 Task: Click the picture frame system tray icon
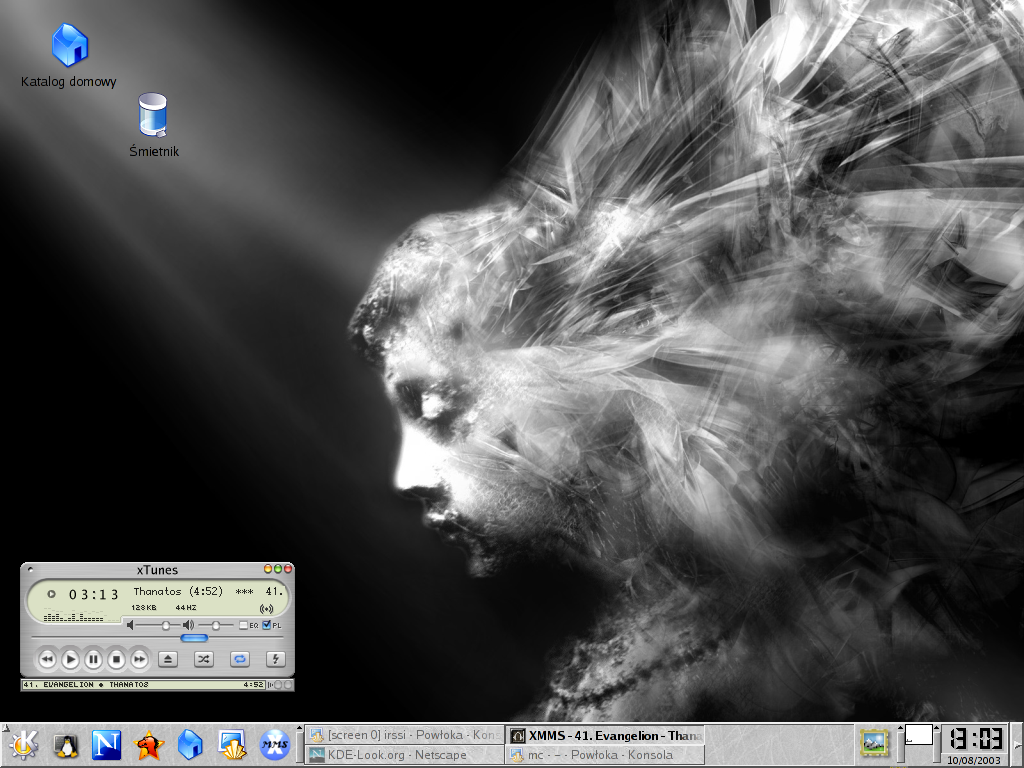[x=874, y=743]
